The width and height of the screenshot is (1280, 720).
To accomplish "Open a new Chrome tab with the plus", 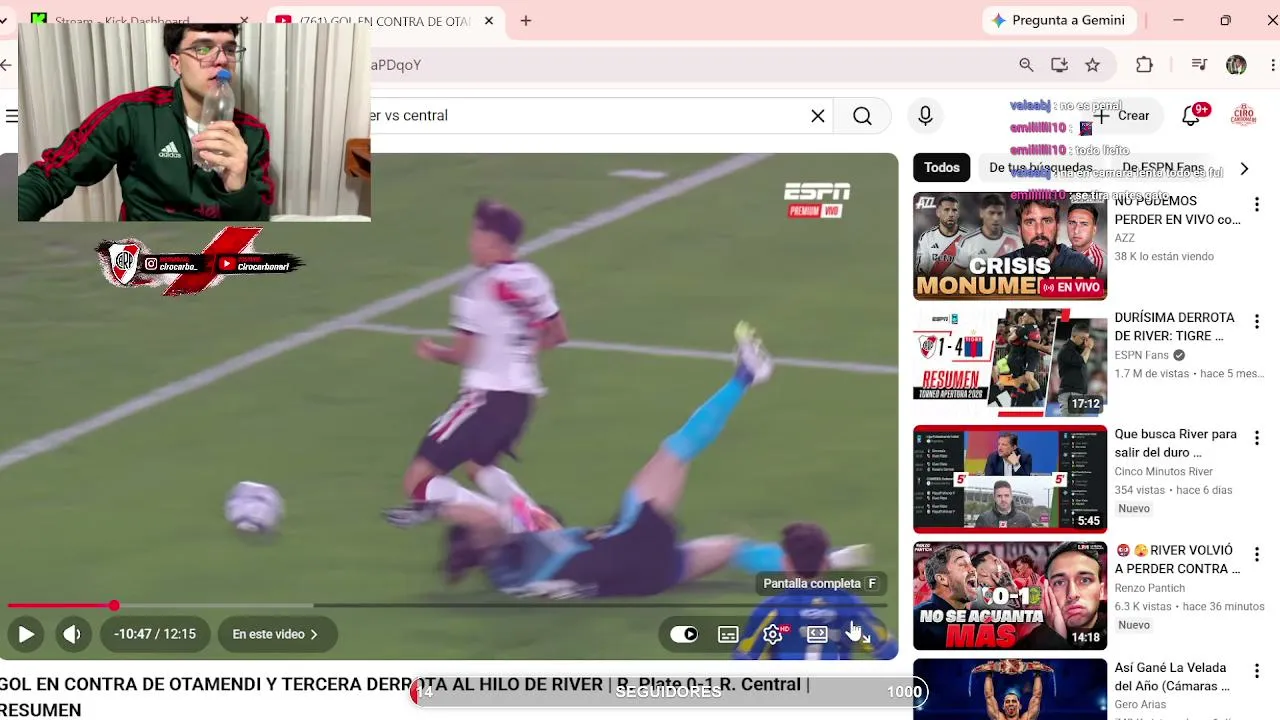I will pyautogui.click(x=526, y=20).
